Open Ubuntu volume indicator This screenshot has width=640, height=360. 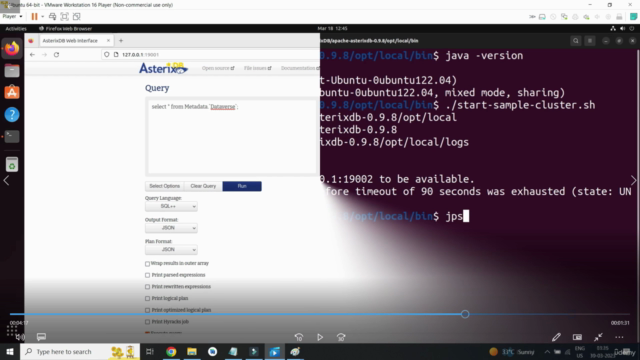tap(622, 29)
